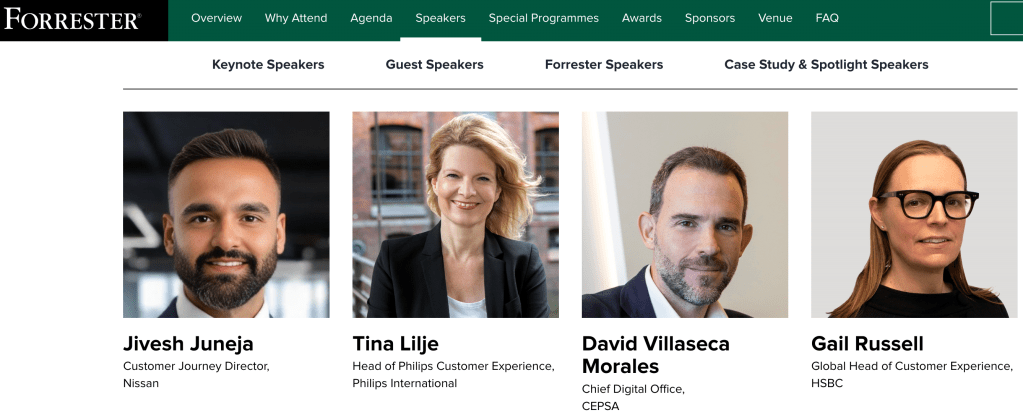Open the Agenda navigation item
This screenshot has height=415, width=1023.
371,18
